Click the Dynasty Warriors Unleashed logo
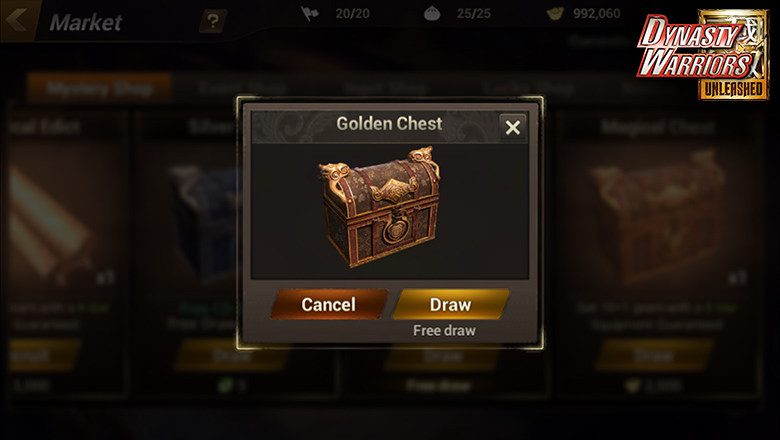 (703, 55)
